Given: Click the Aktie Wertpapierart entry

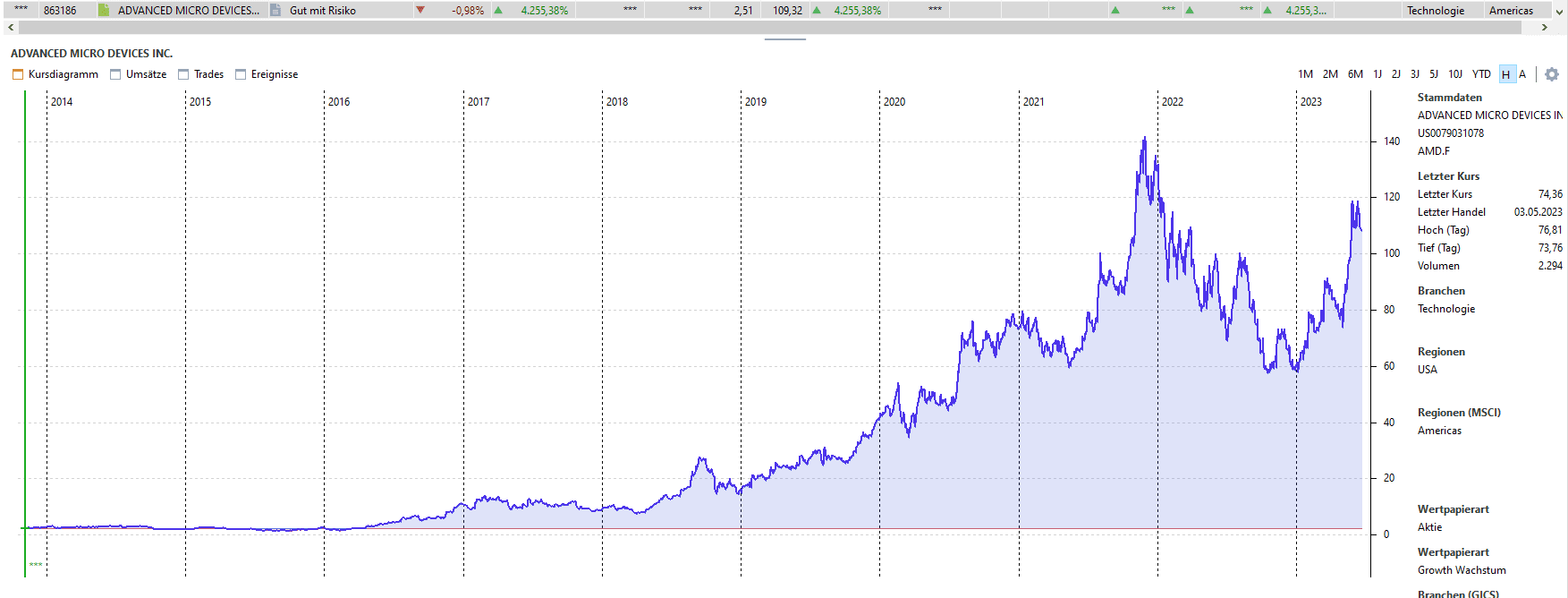Looking at the screenshot, I should click(1429, 527).
